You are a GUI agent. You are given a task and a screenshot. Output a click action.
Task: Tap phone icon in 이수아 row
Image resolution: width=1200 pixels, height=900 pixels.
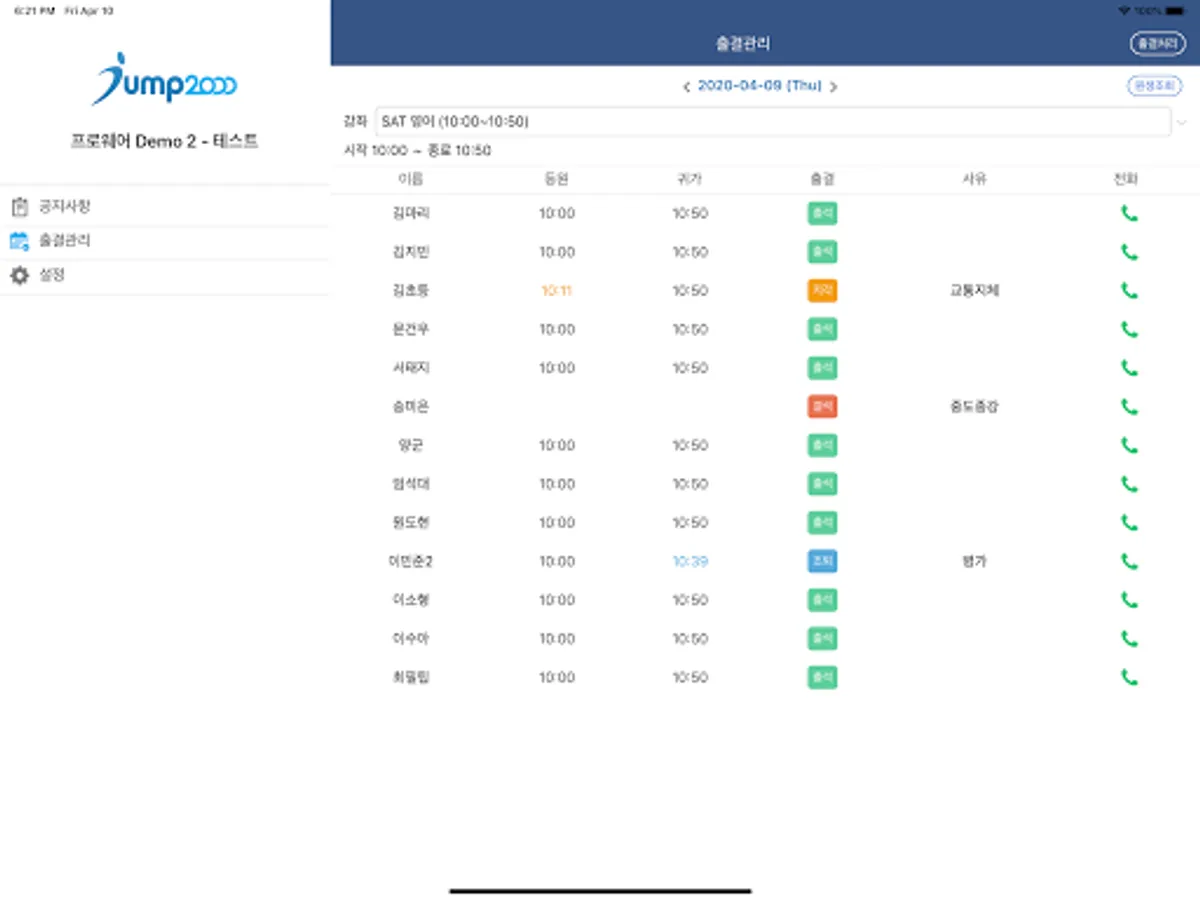pyautogui.click(x=1129, y=639)
